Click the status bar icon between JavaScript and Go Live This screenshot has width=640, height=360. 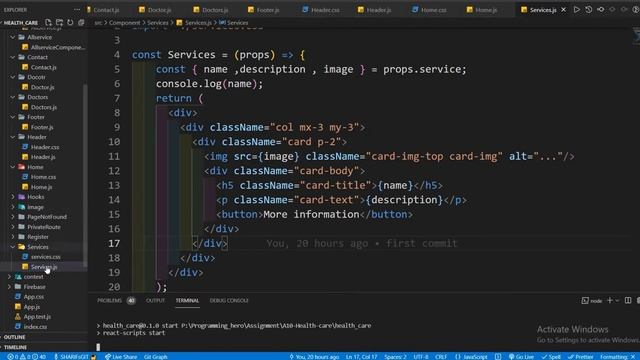pos(498,357)
